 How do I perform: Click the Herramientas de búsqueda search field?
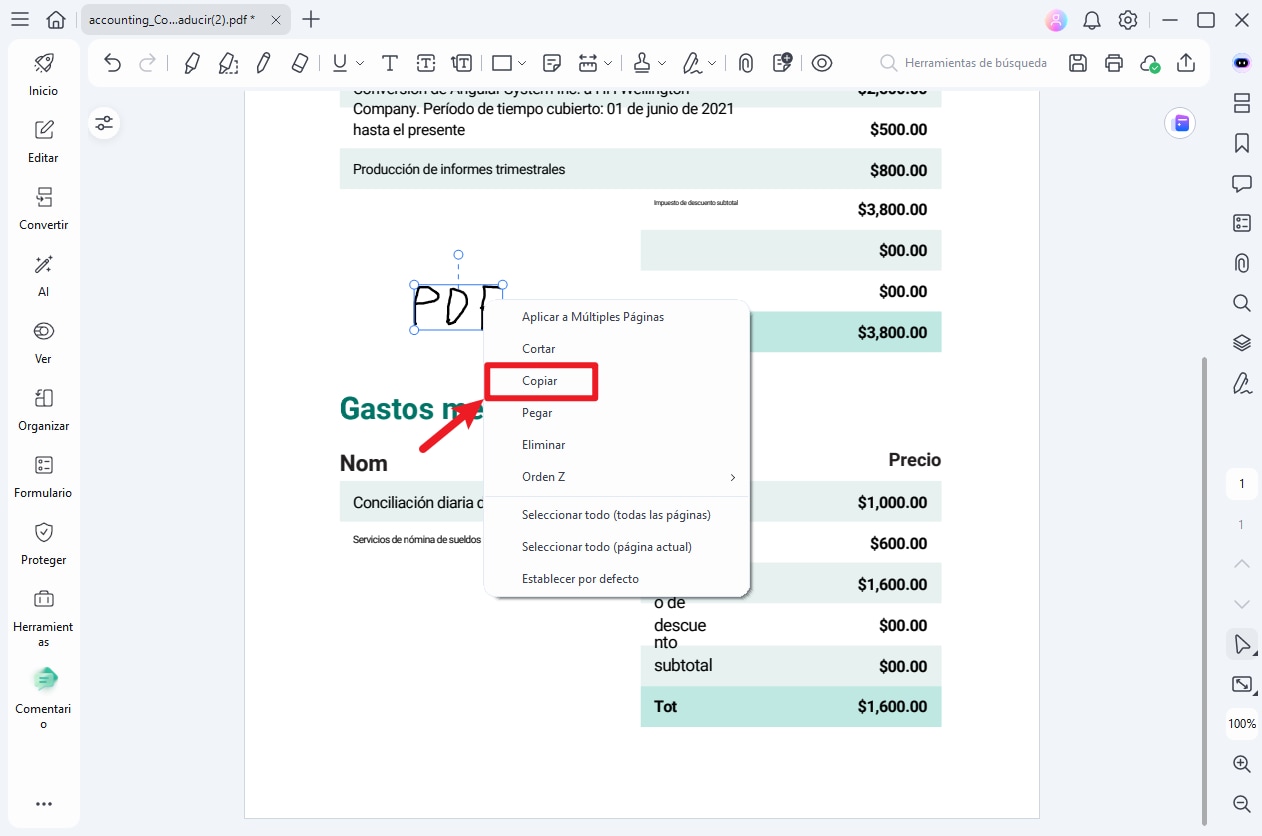pyautogui.click(x=975, y=63)
